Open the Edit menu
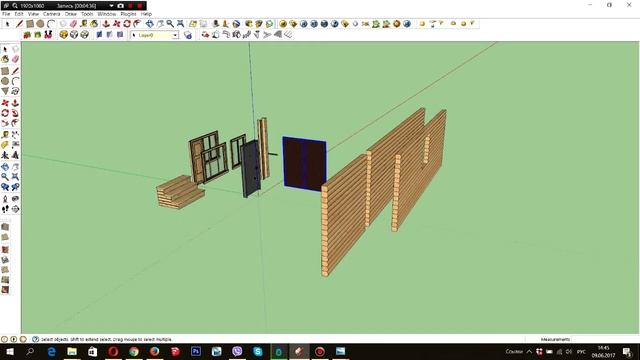 point(19,14)
